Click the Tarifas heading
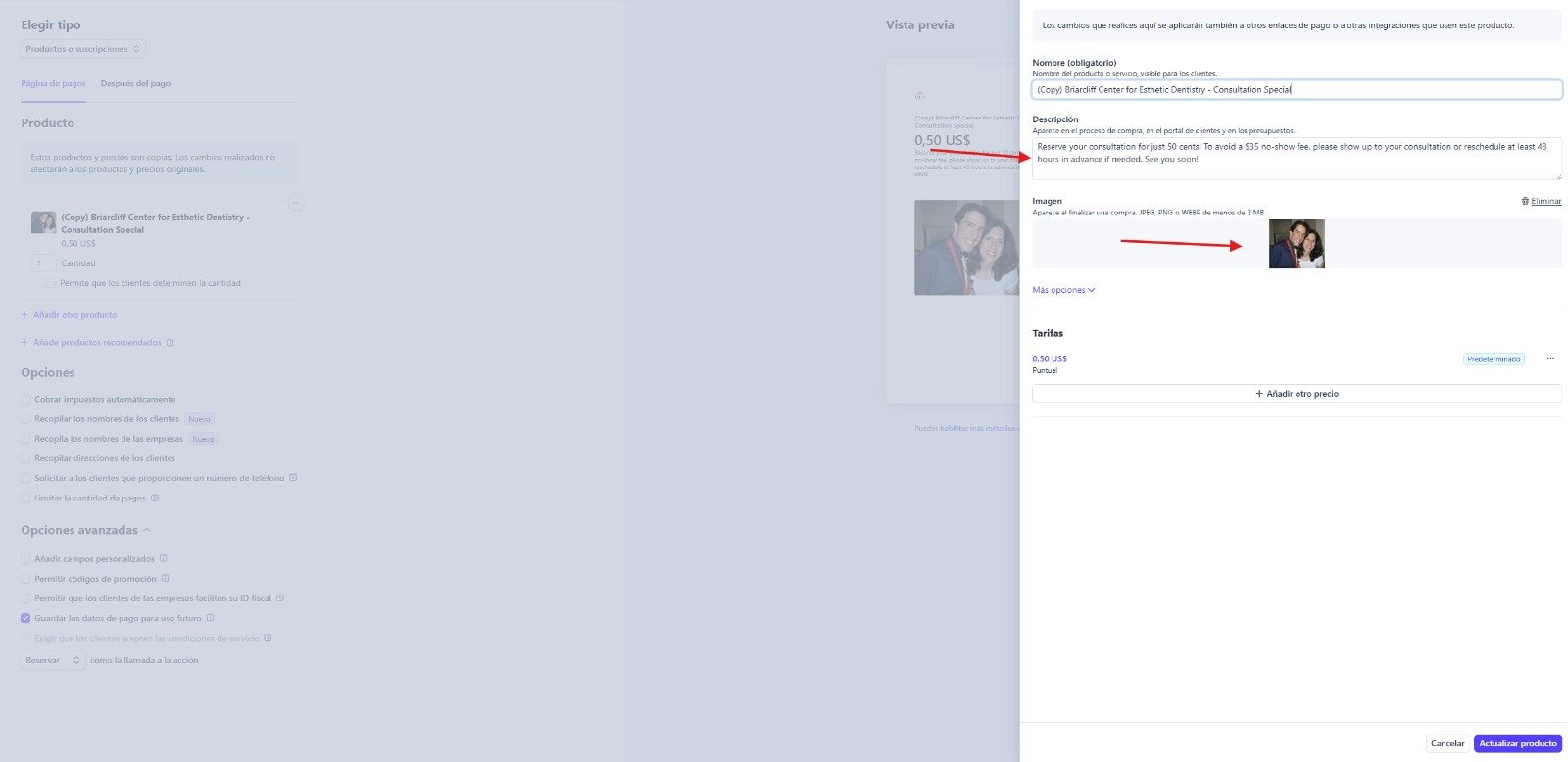 (1048, 333)
